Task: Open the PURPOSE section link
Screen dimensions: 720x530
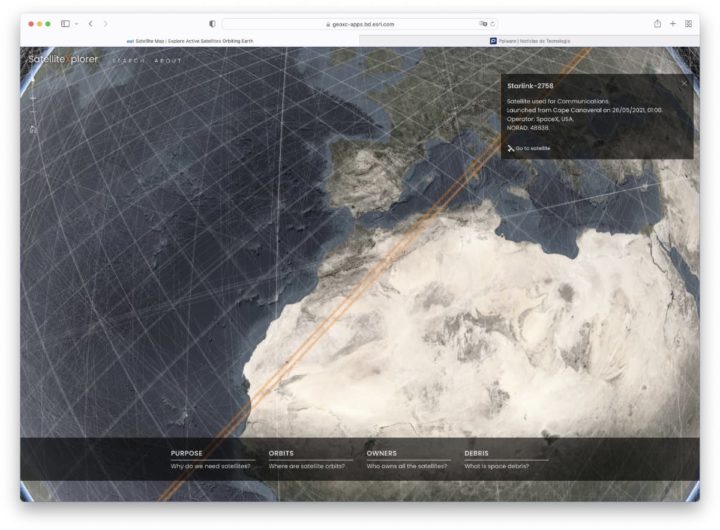Action: click(186, 453)
